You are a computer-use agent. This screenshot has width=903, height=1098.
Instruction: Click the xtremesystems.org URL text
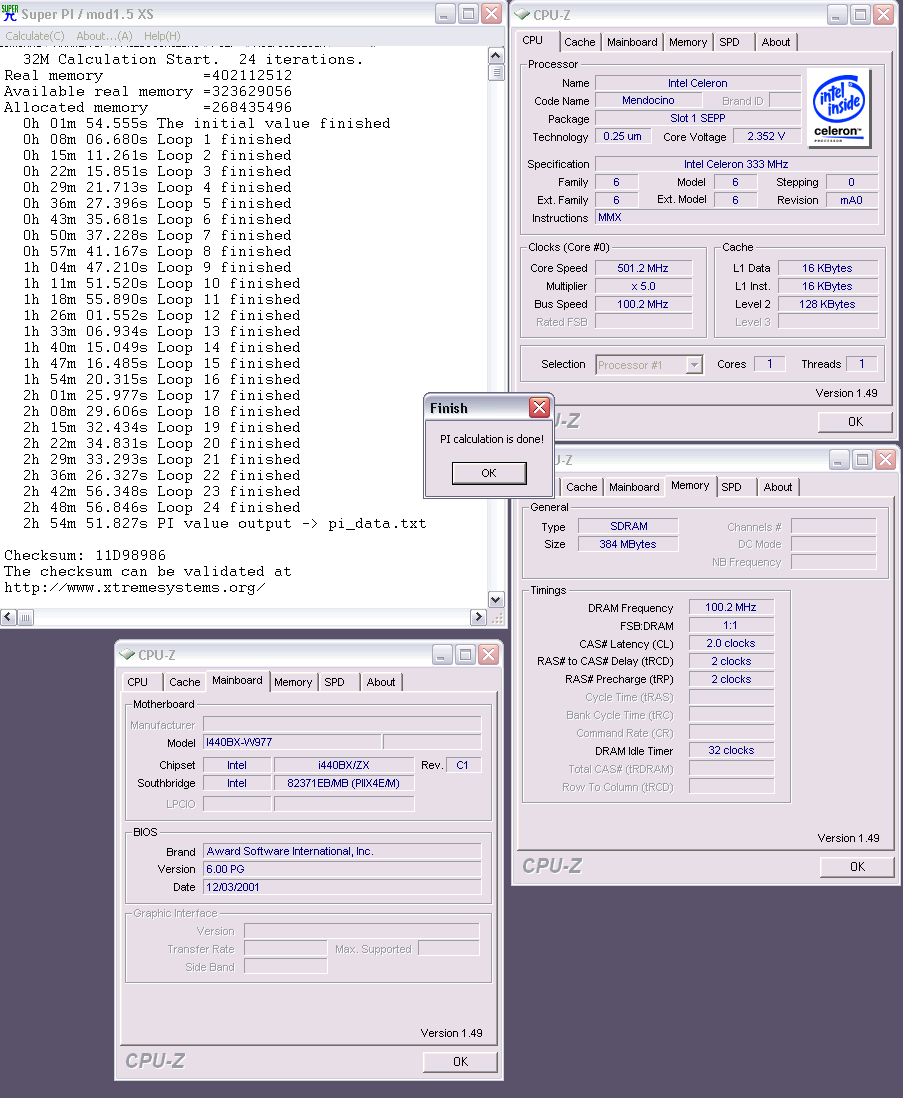click(x=134, y=588)
